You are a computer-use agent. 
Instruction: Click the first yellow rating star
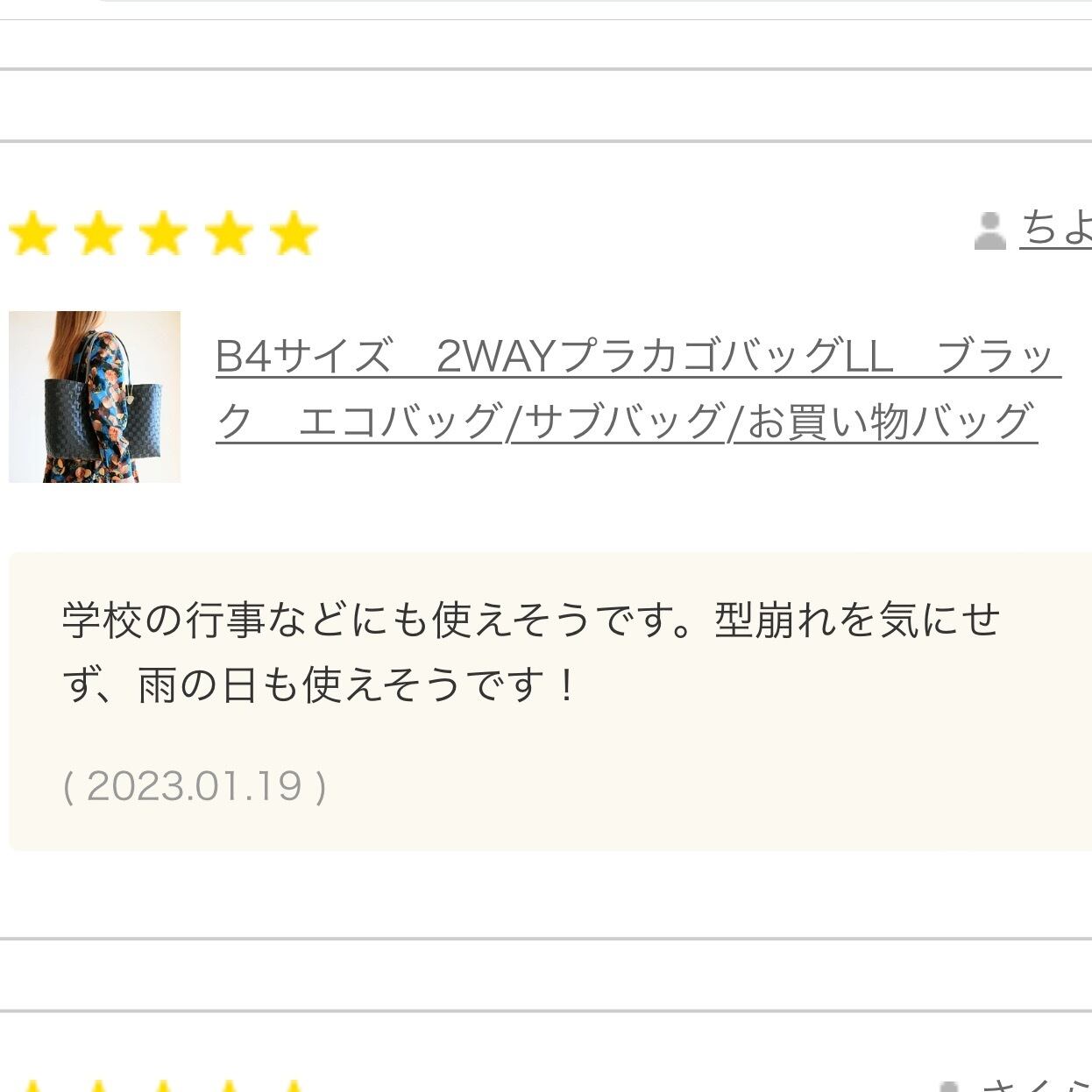(33, 233)
